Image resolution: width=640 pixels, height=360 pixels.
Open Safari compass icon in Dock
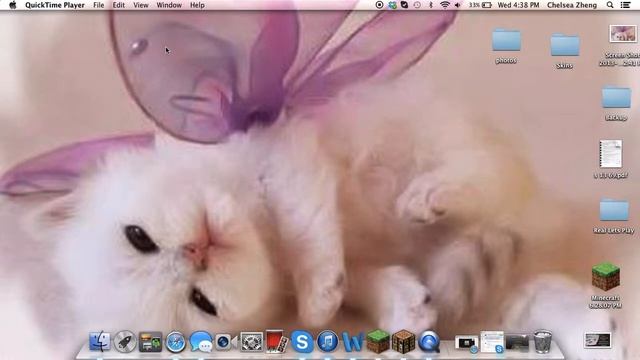pyautogui.click(x=176, y=342)
